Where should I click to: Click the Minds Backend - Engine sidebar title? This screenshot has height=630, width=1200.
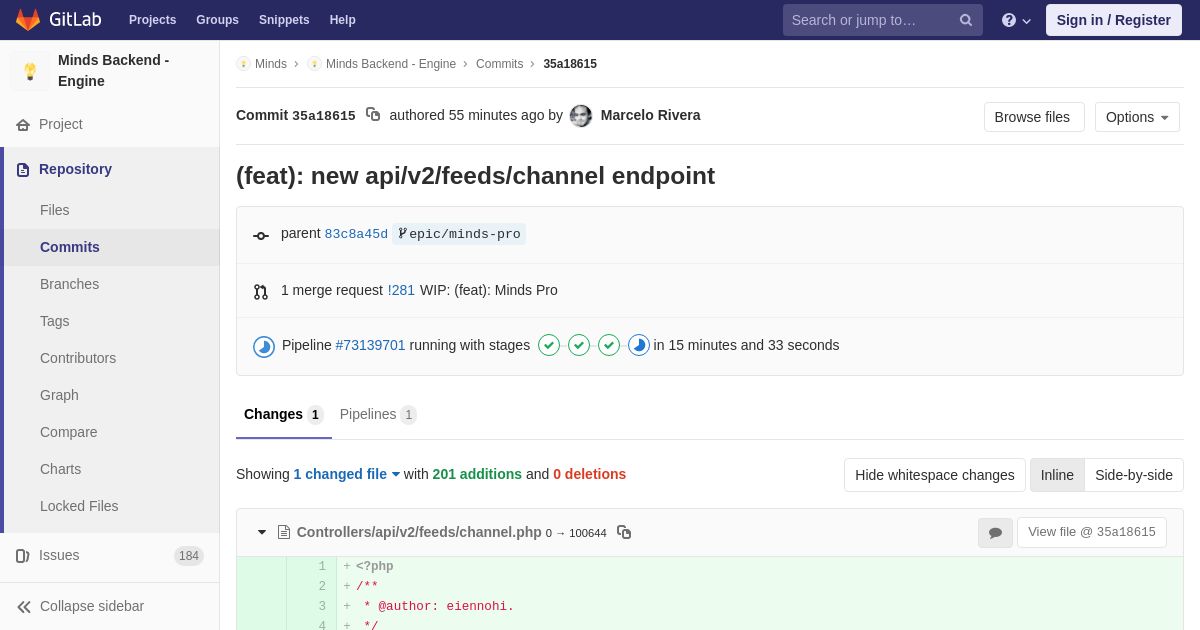pos(114,71)
